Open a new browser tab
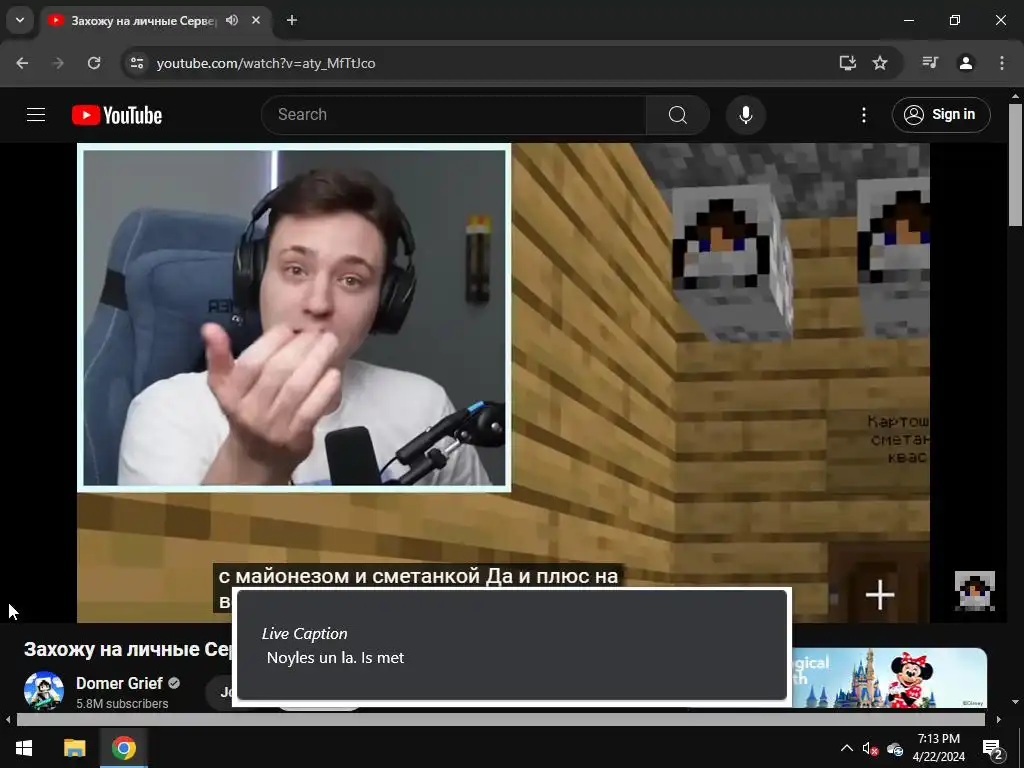The height and width of the screenshot is (768, 1024). point(292,20)
